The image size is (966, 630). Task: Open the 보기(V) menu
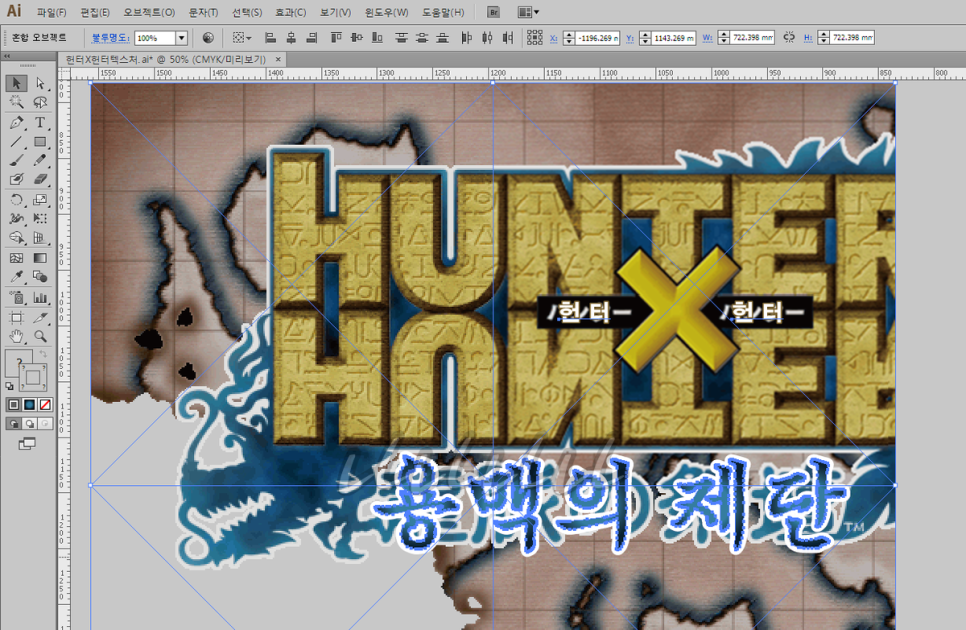[336, 12]
